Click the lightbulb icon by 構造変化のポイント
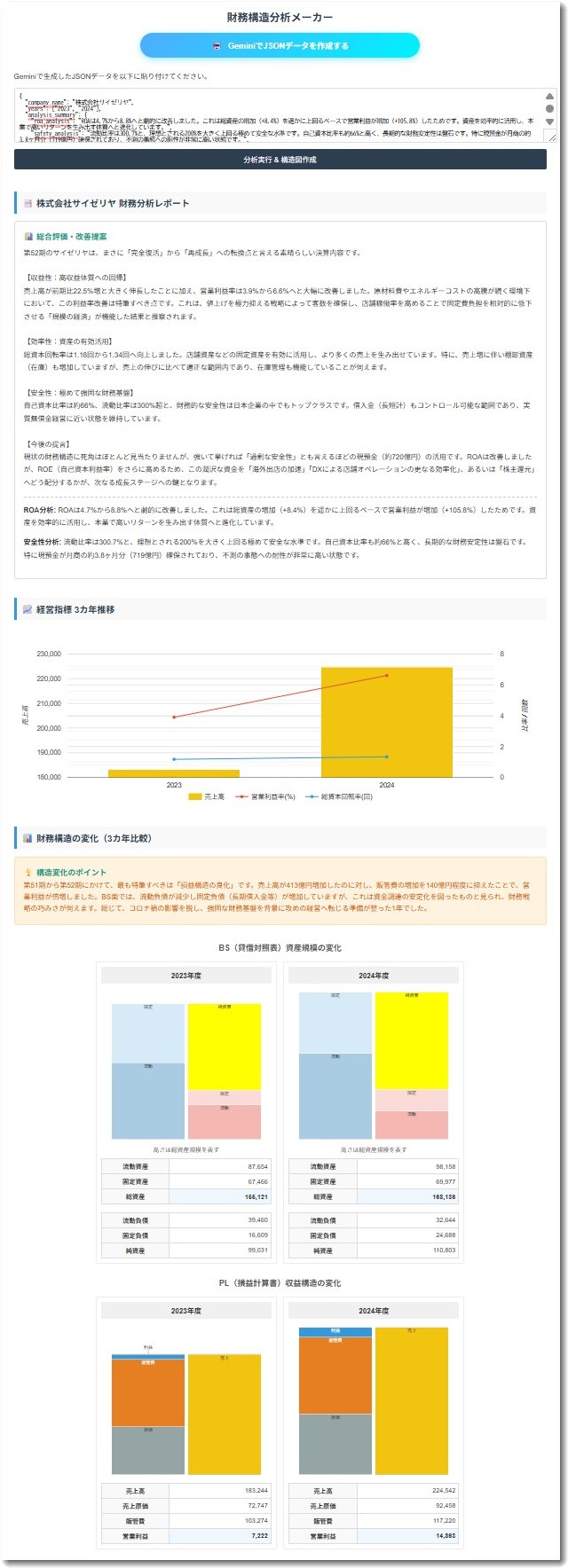The image size is (568, 1568). pyautogui.click(x=28, y=873)
